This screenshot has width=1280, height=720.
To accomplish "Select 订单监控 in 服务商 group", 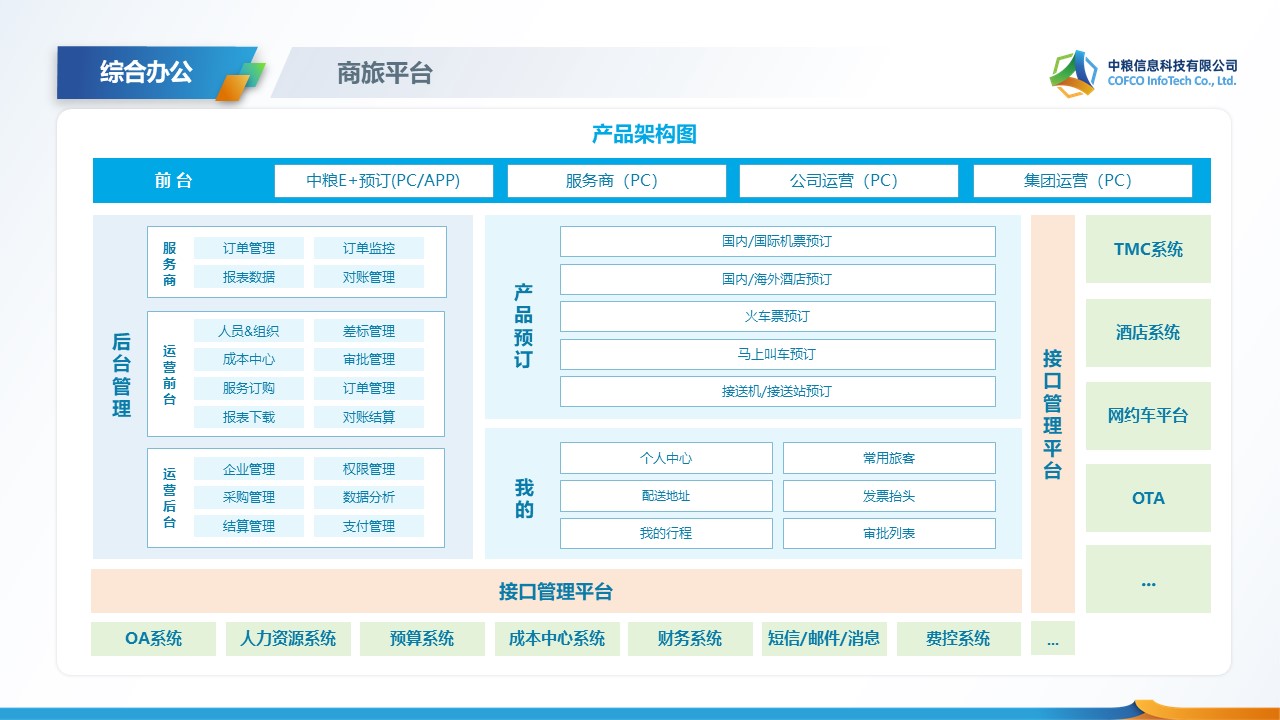I will coord(369,248).
